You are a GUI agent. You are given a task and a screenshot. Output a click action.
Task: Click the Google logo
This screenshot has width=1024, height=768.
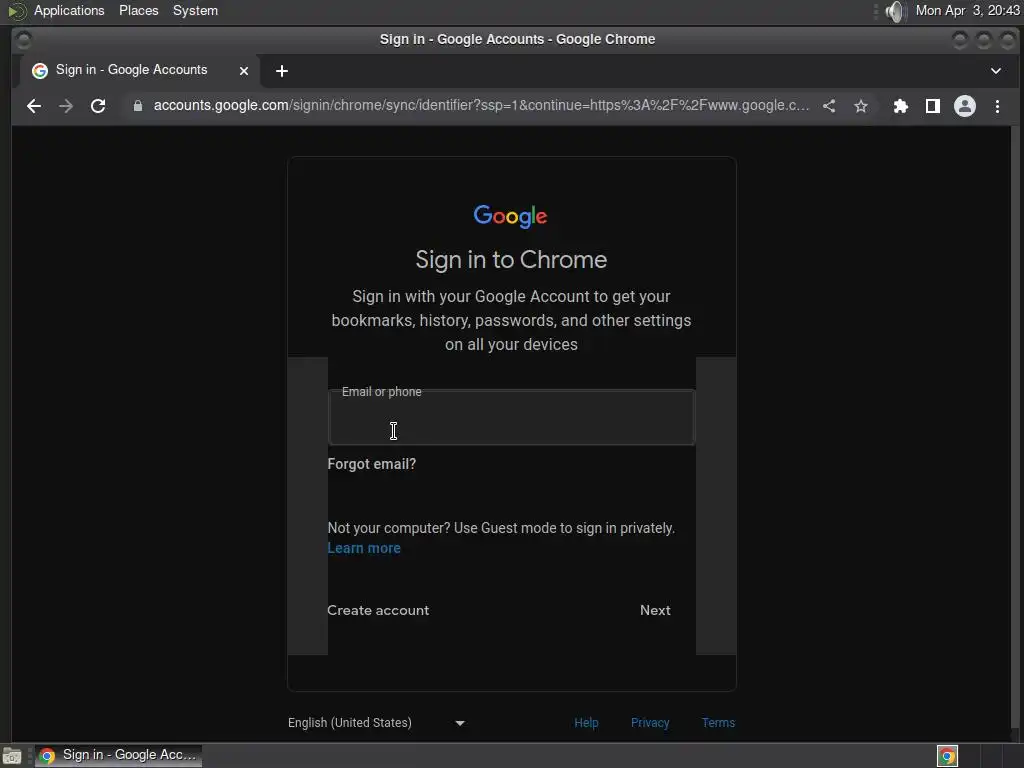tap(511, 216)
